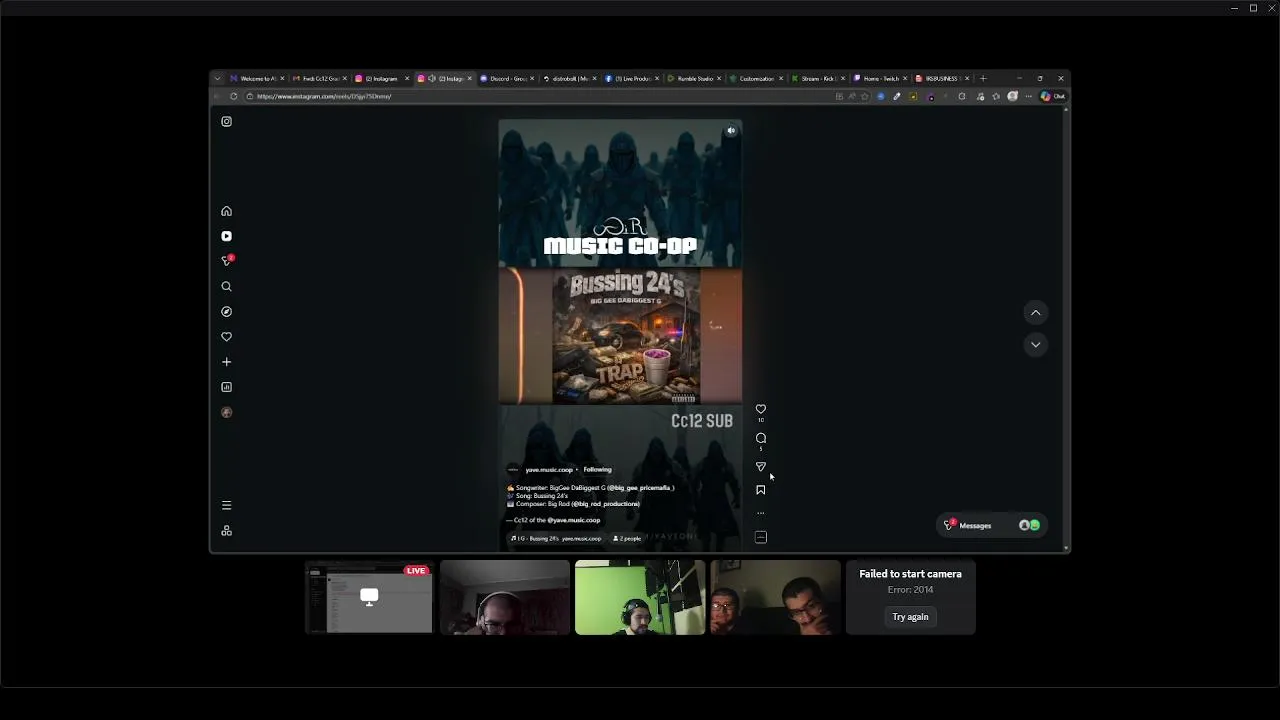Open the @yave.music.coop mention in caption

[574, 520]
